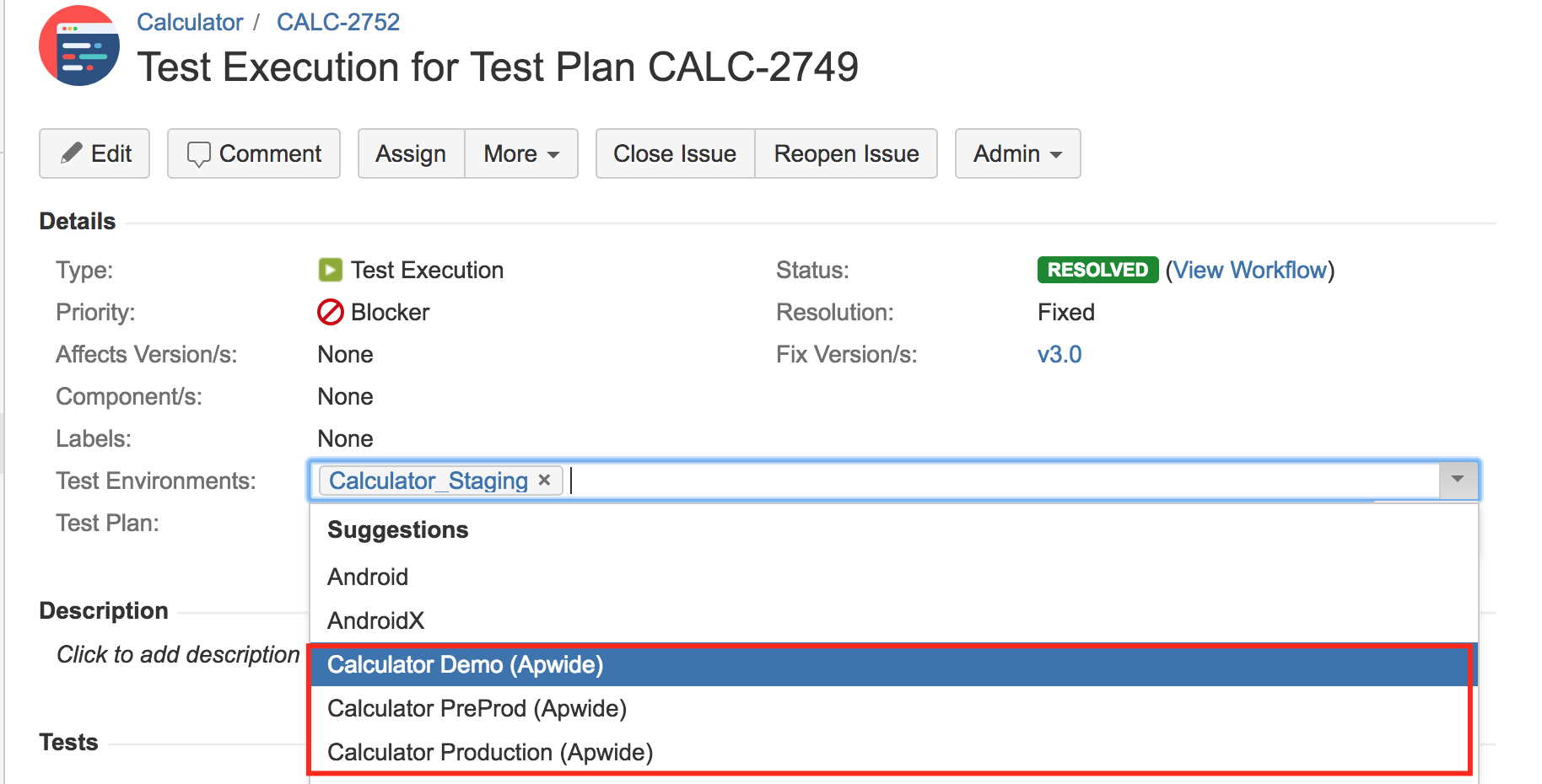The image size is (1542, 784).
Task: Click the issue title Test Execution for Test Plan
Action: point(498,67)
